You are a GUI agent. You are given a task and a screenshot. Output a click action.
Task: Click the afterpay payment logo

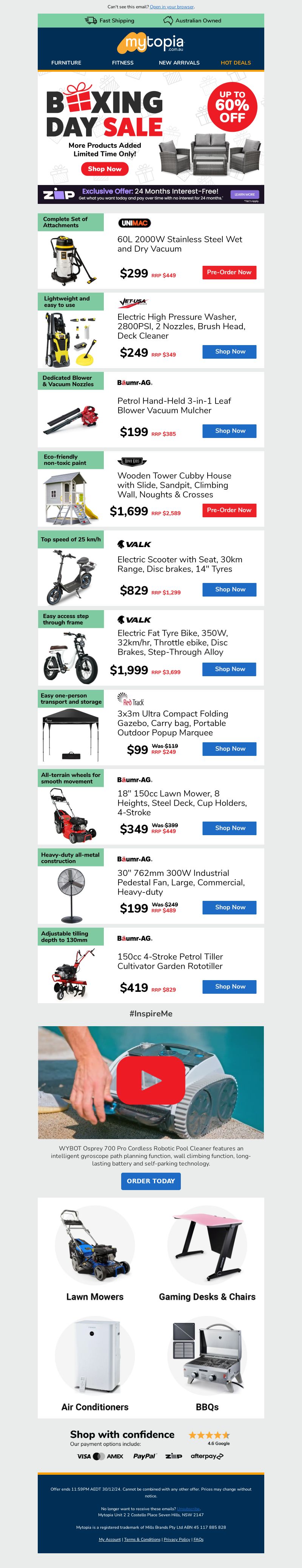point(207,1456)
